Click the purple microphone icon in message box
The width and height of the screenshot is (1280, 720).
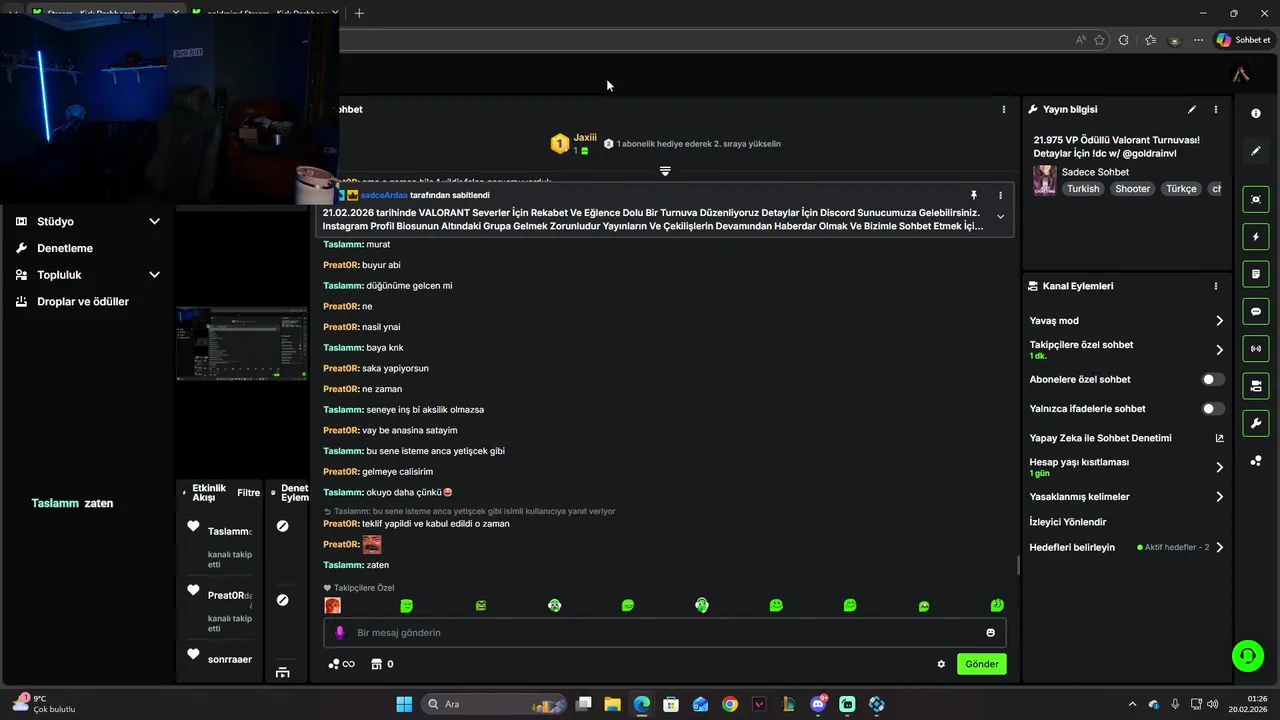click(x=340, y=632)
